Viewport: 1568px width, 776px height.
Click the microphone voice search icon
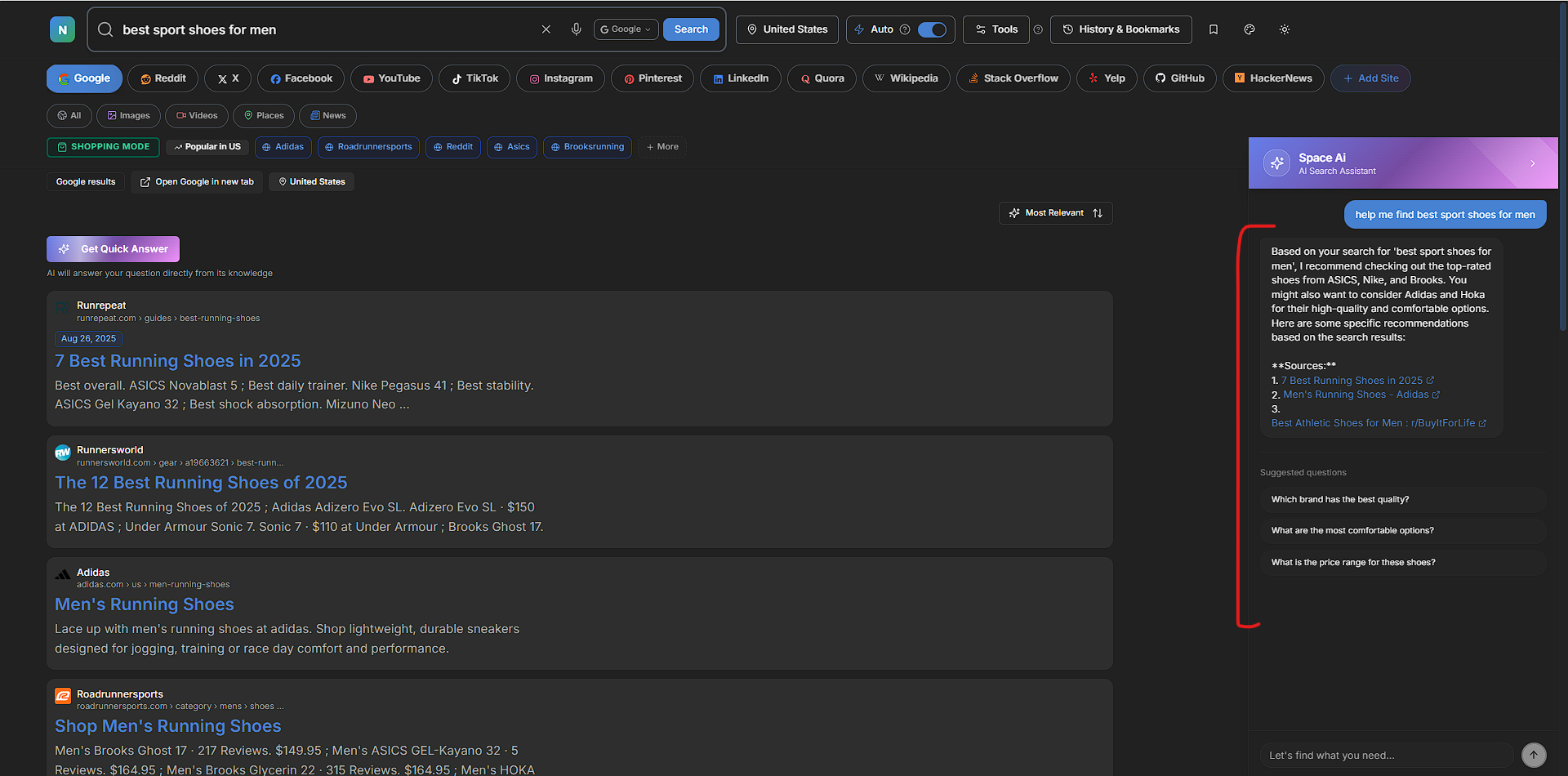[576, 29]
